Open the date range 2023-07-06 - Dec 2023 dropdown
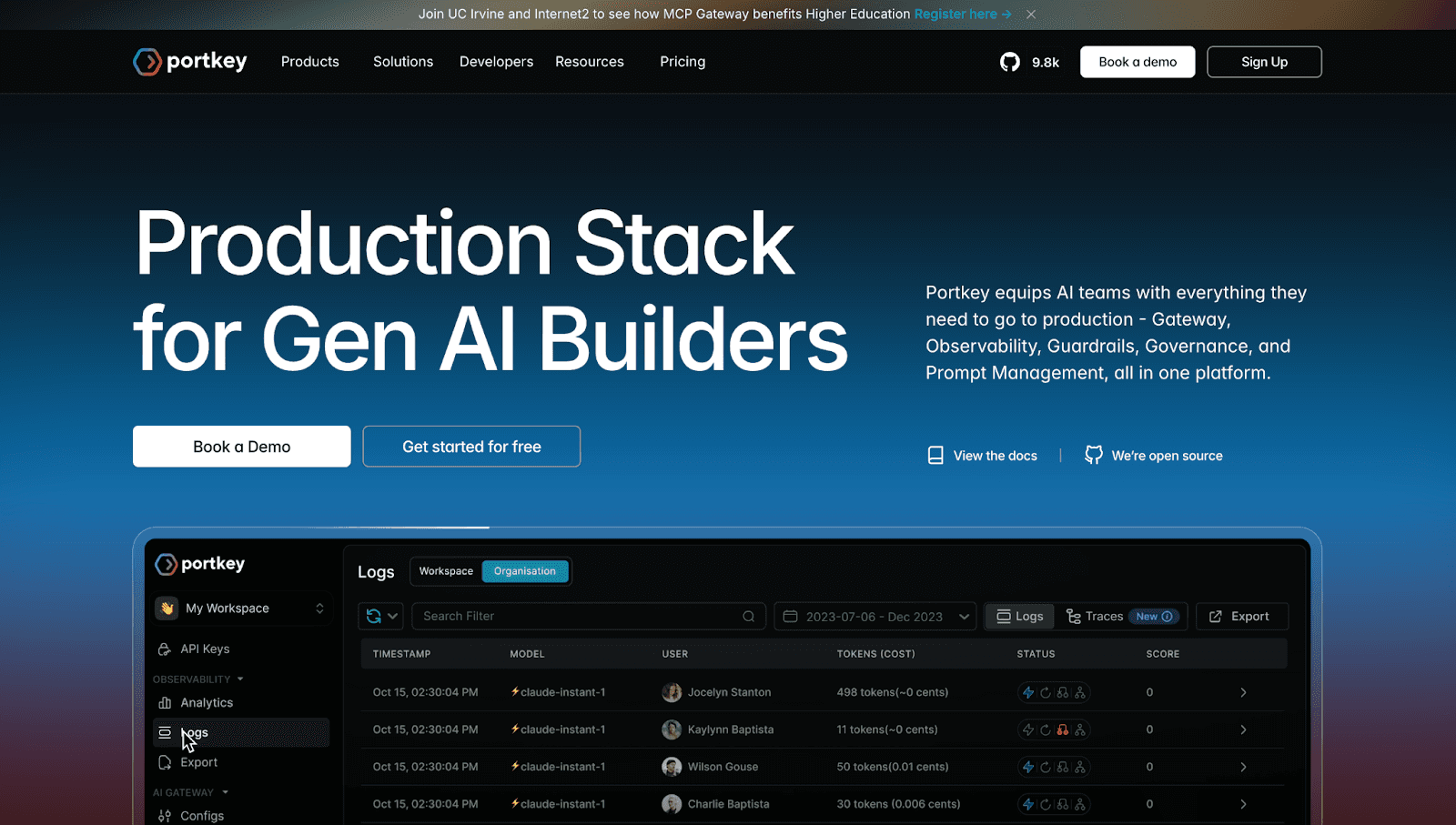Viewport: 1456px width, 825px height. point(875,616)
